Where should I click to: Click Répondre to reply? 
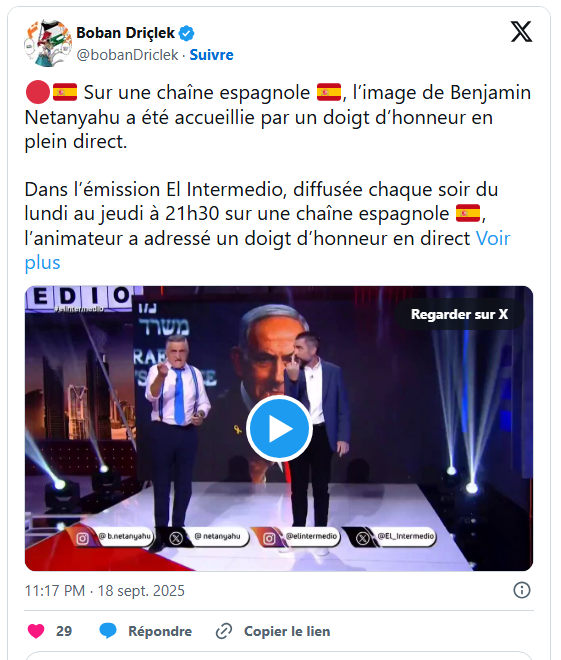click(x=160, y=631)
